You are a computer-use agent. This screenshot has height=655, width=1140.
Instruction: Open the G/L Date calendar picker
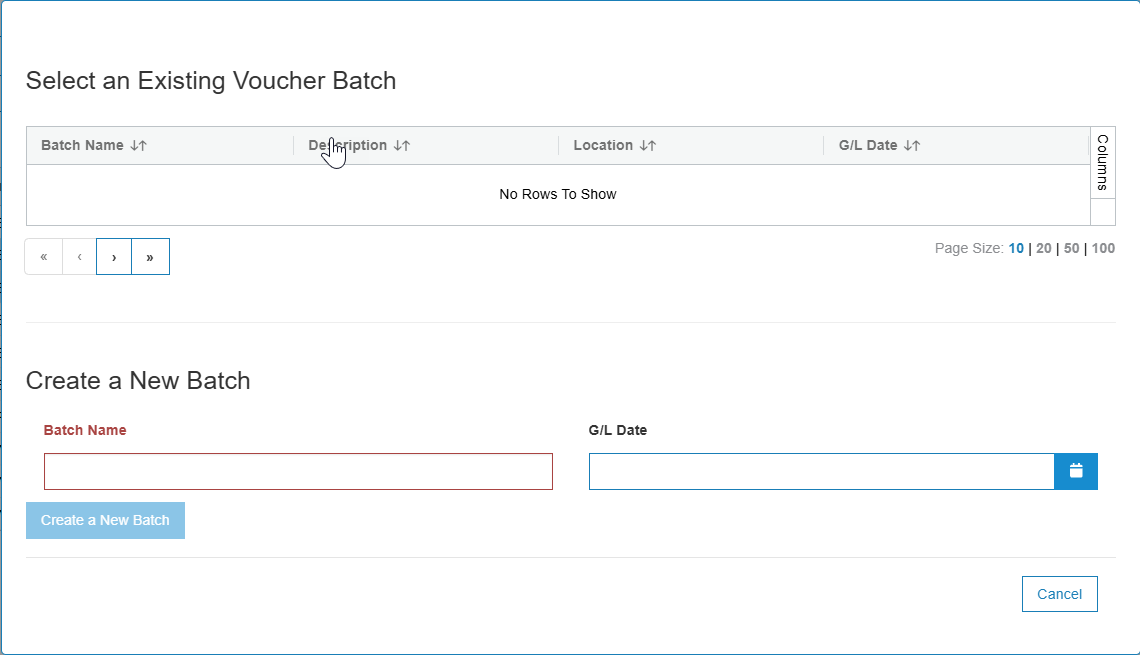(x=1076, y=471)
